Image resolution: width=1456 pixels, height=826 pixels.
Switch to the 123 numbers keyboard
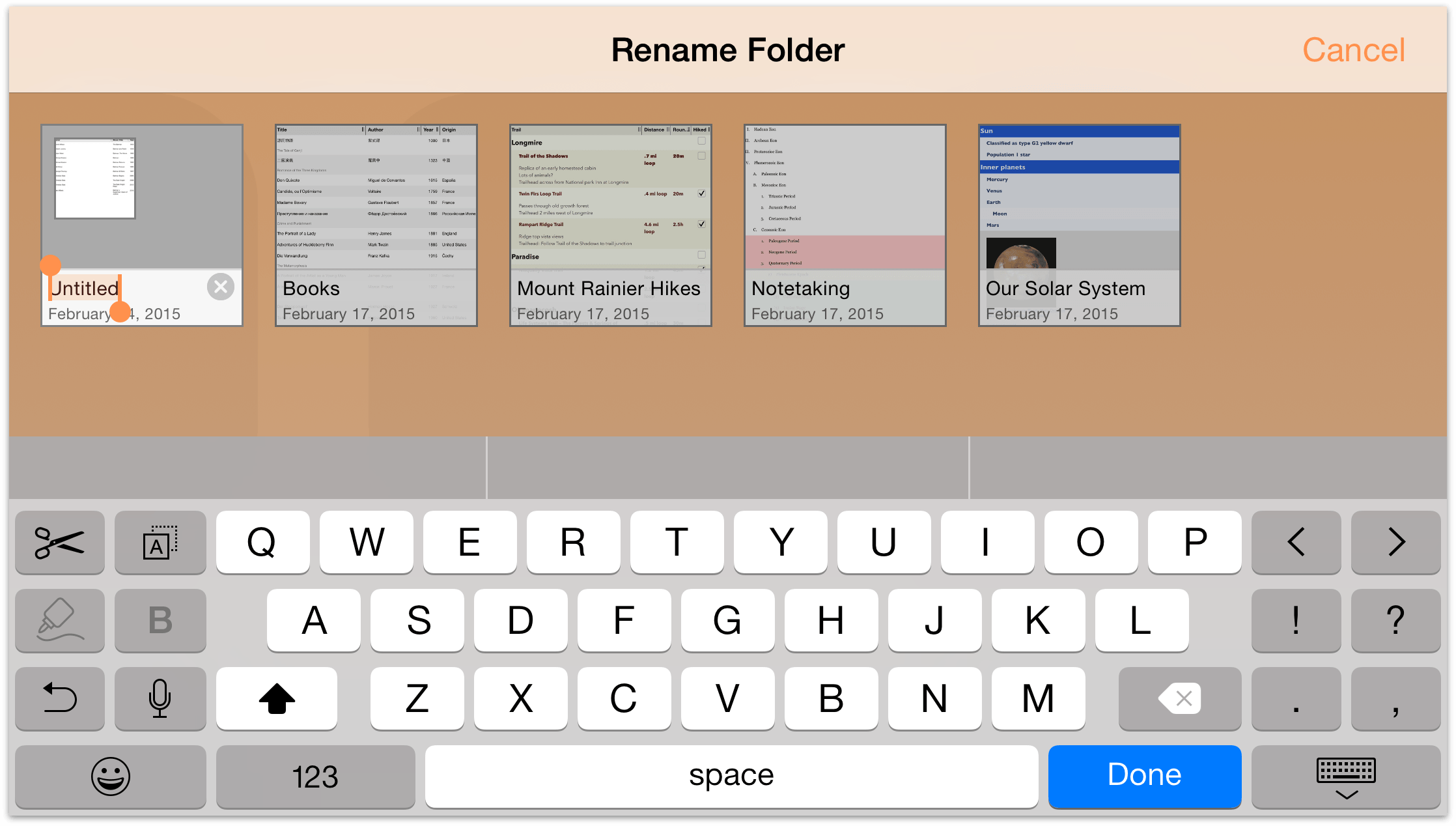tap(315, 776)
